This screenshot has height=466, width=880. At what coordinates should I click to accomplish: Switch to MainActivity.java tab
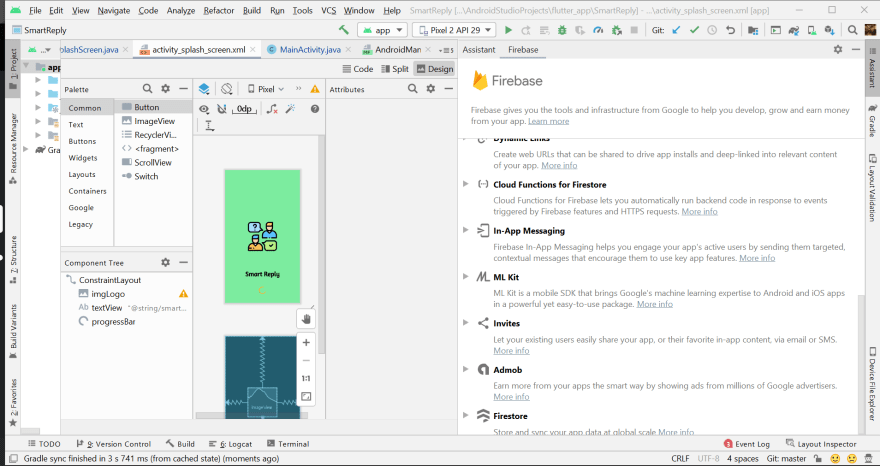pyautogui.click(x=310, y=49)
